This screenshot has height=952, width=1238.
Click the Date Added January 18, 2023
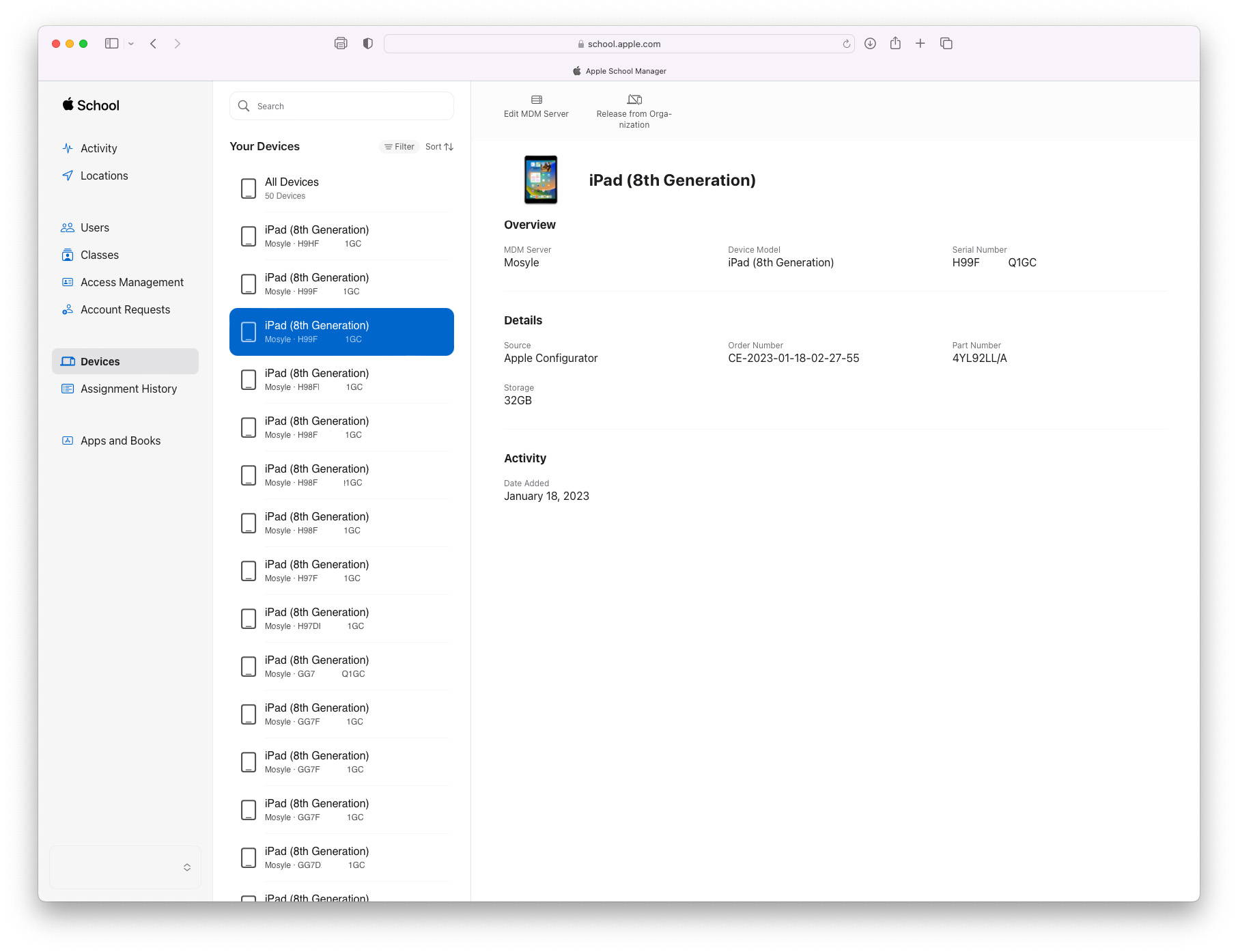tap(546, 496)
